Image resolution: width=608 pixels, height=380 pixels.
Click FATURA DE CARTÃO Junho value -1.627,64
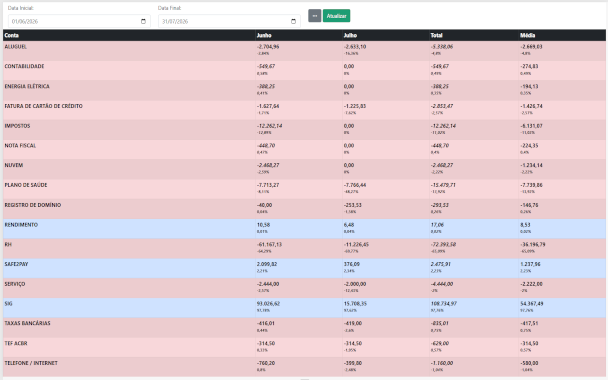tap(268, 106)
